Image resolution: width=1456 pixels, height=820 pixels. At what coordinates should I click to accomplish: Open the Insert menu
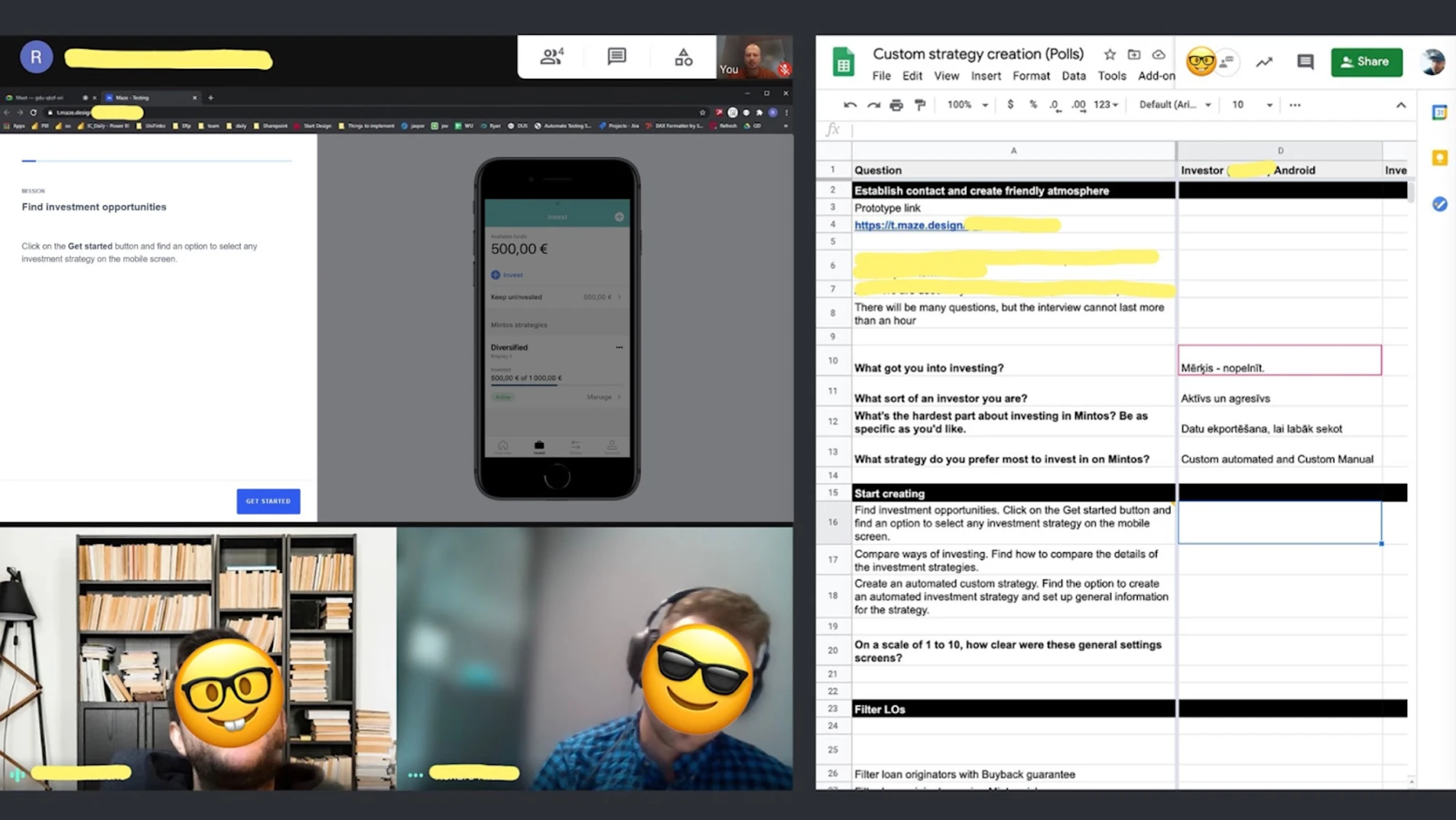coord(986,76)
